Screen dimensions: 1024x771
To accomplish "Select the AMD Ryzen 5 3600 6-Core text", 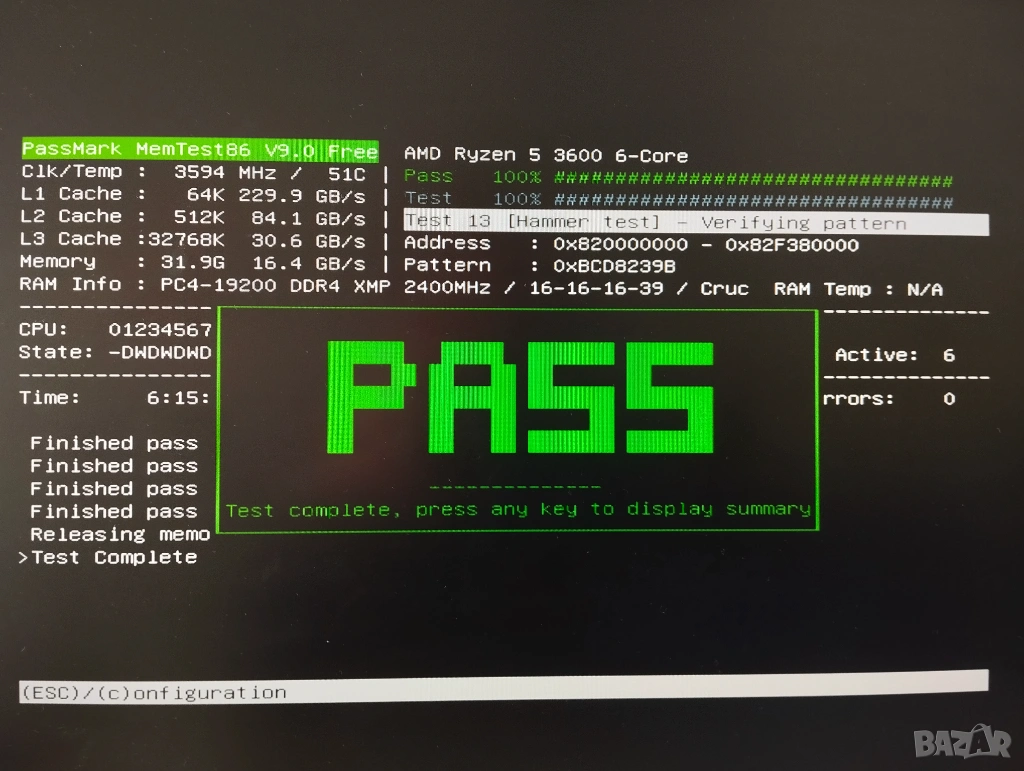I will click(546, 155).
